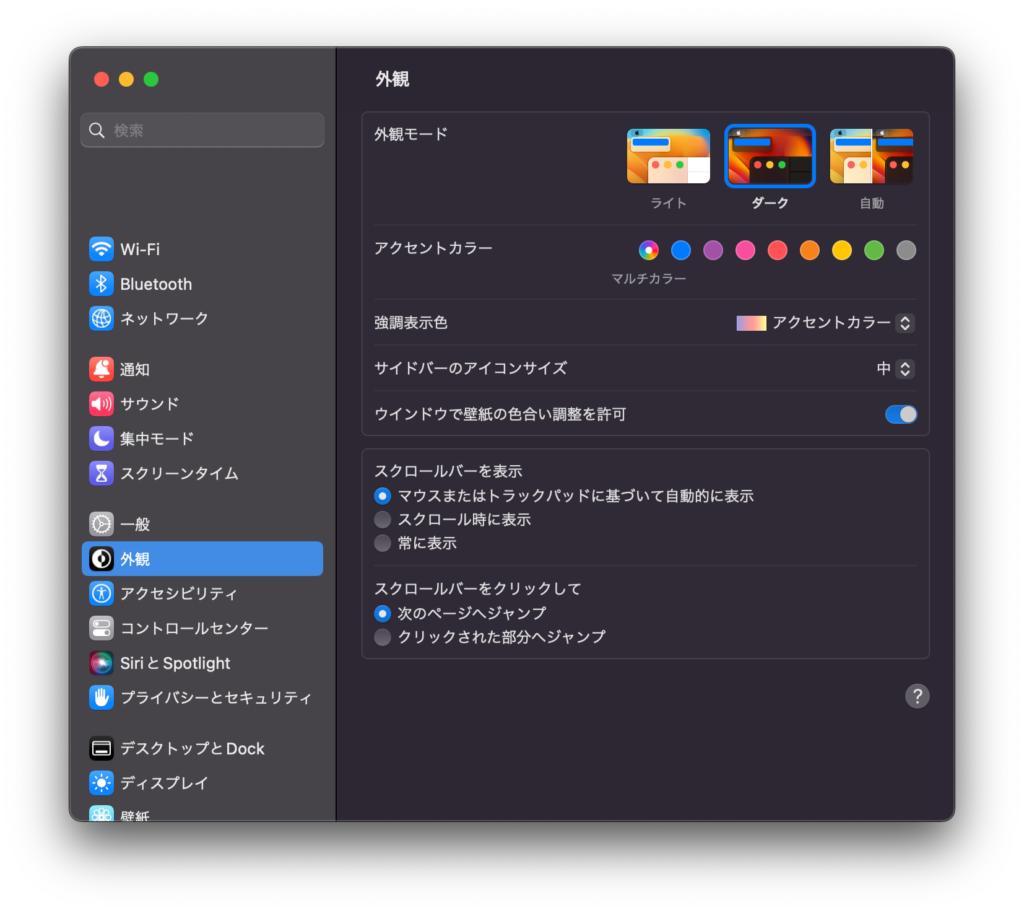Choose the ダーク appearance thumbnail

[x=770, y=156]
